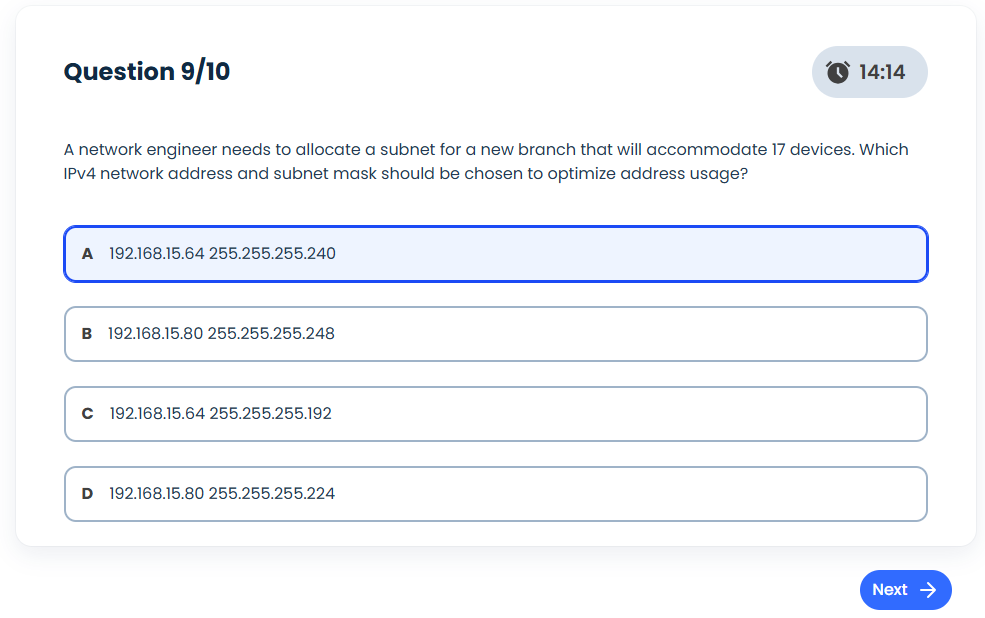The width and height of the screenshot is (985, 618).
Task: Click the 192.168.15.80 255.255.255.224 text
Action: (222, 494)
